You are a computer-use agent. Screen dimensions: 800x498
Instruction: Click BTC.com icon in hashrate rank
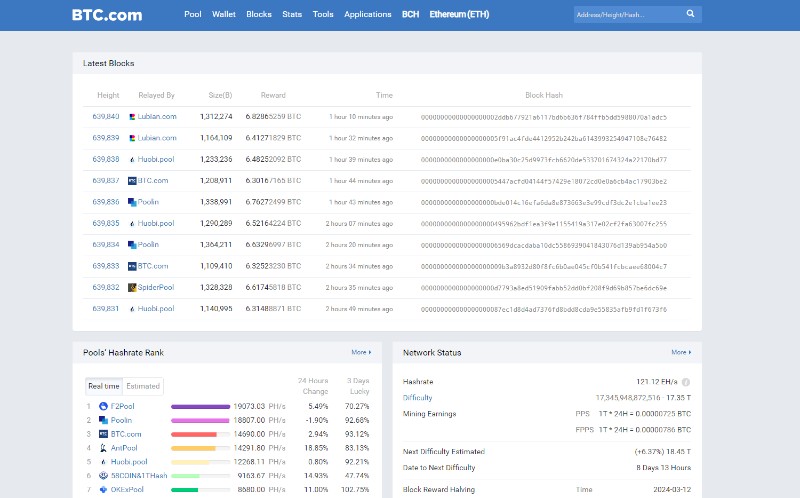[x=103, y=434]
